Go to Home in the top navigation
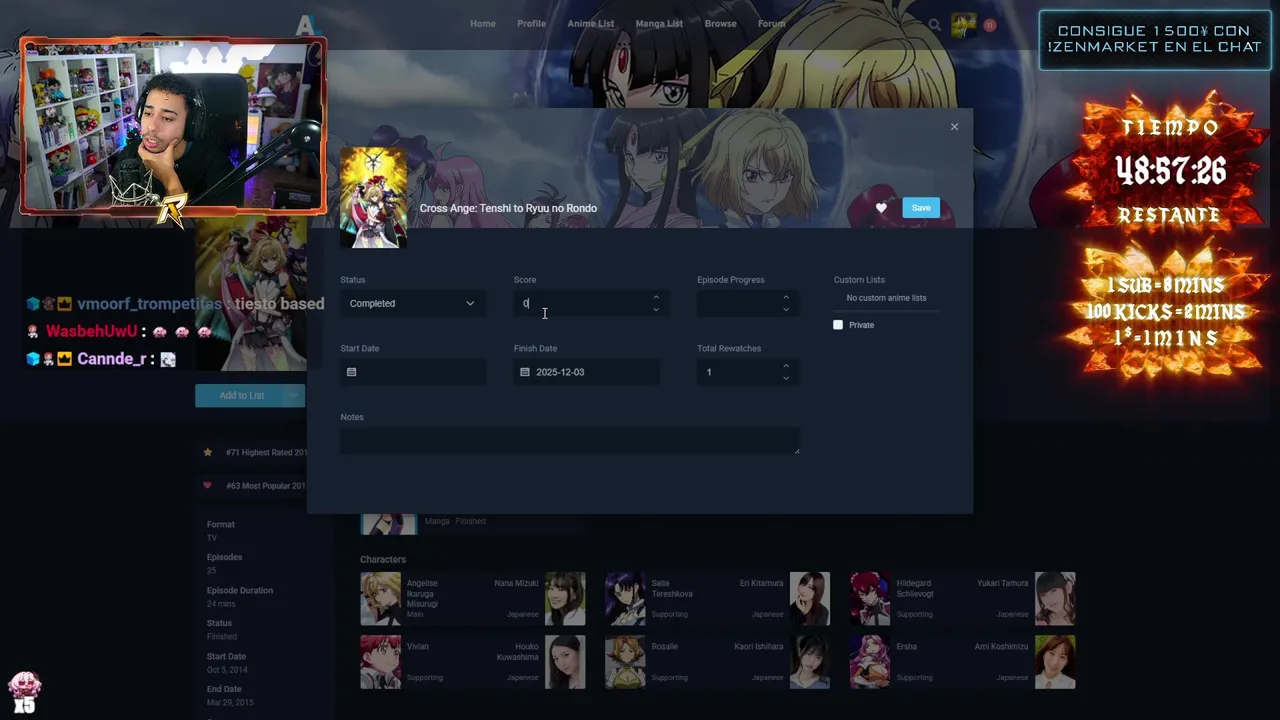 [483, 24]
